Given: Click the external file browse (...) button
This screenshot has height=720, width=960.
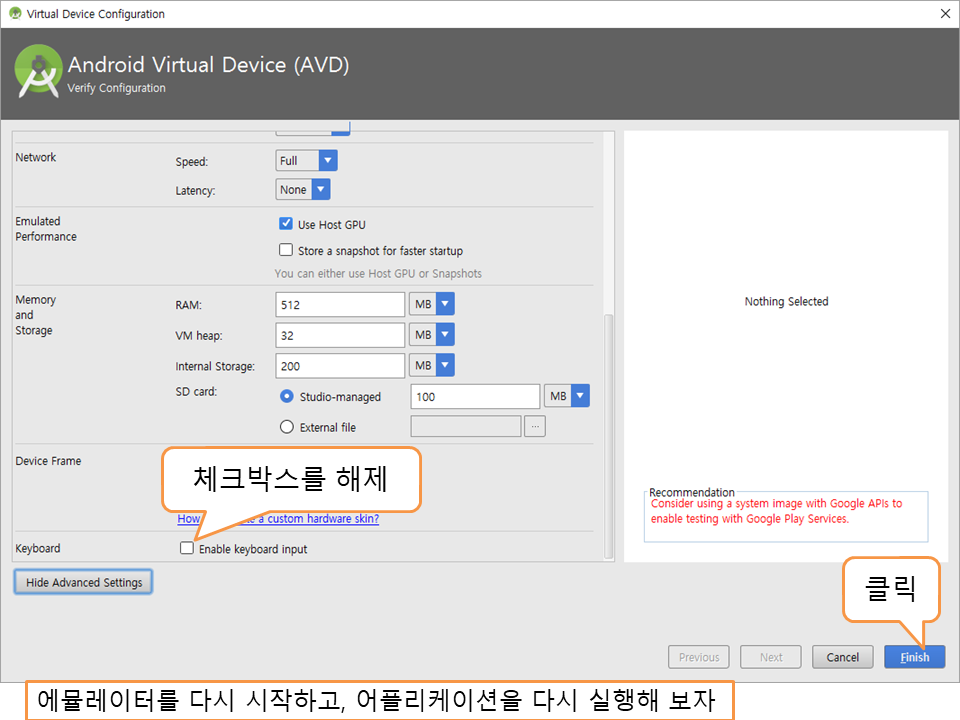Looking at the screenshot, I should pos(536,427).
